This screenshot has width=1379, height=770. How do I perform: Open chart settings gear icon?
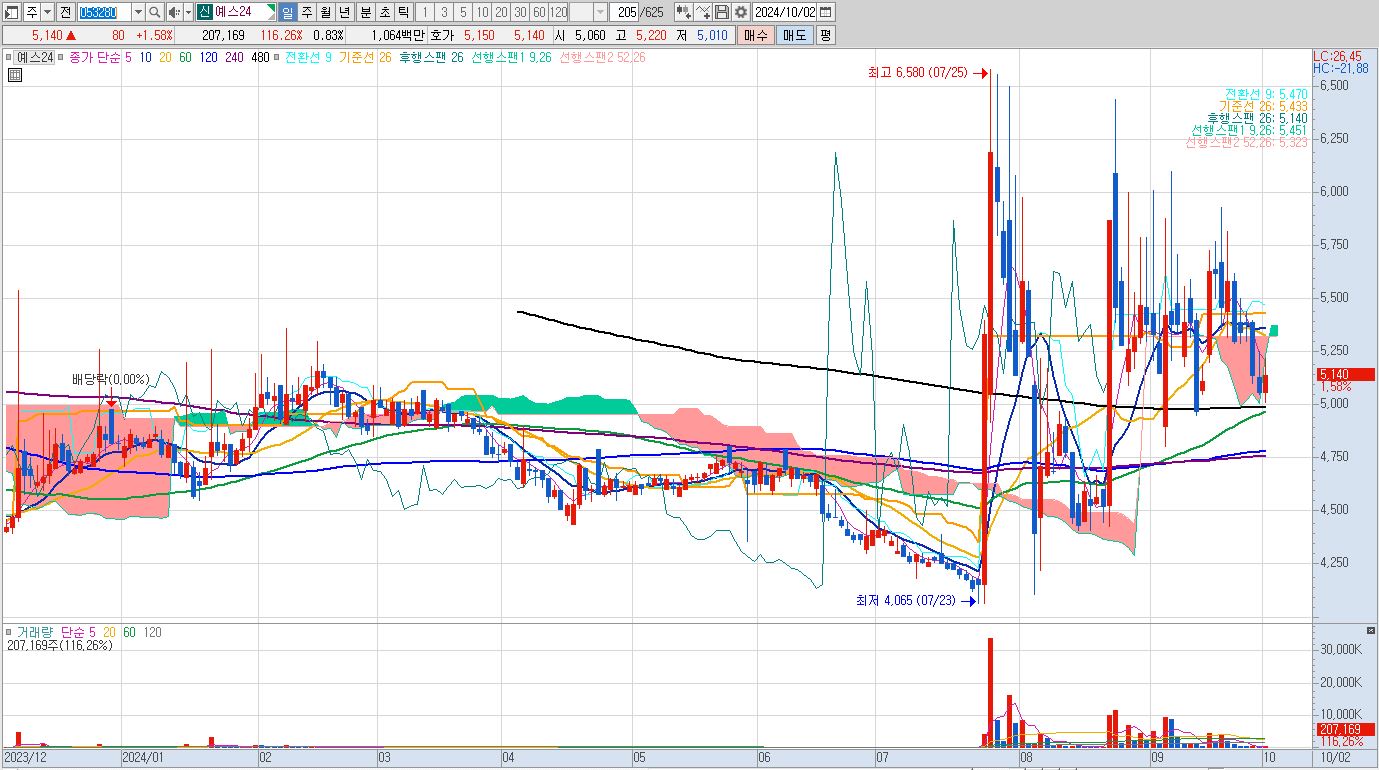(740, 12)
